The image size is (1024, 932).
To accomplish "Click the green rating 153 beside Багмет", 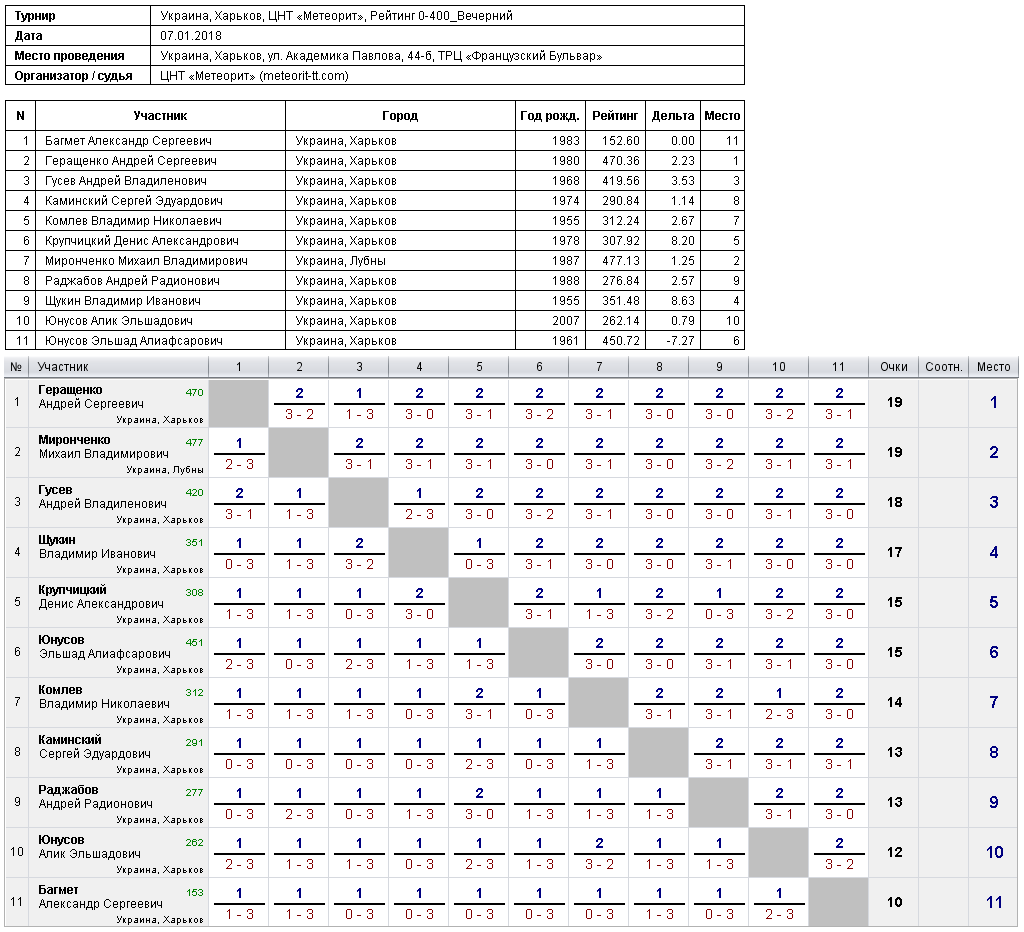I will point(195,893).
